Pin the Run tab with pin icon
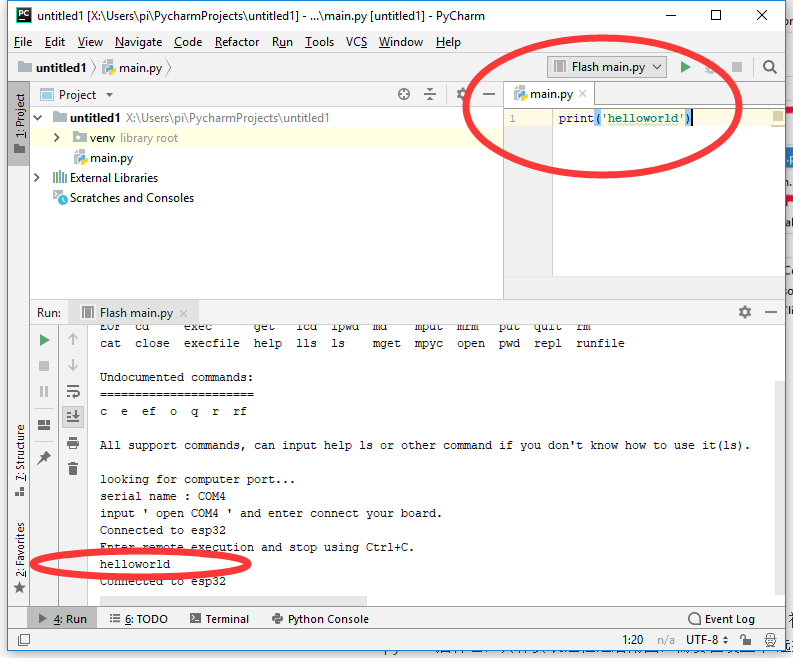 pyautogui.click(x=44, y=457)
